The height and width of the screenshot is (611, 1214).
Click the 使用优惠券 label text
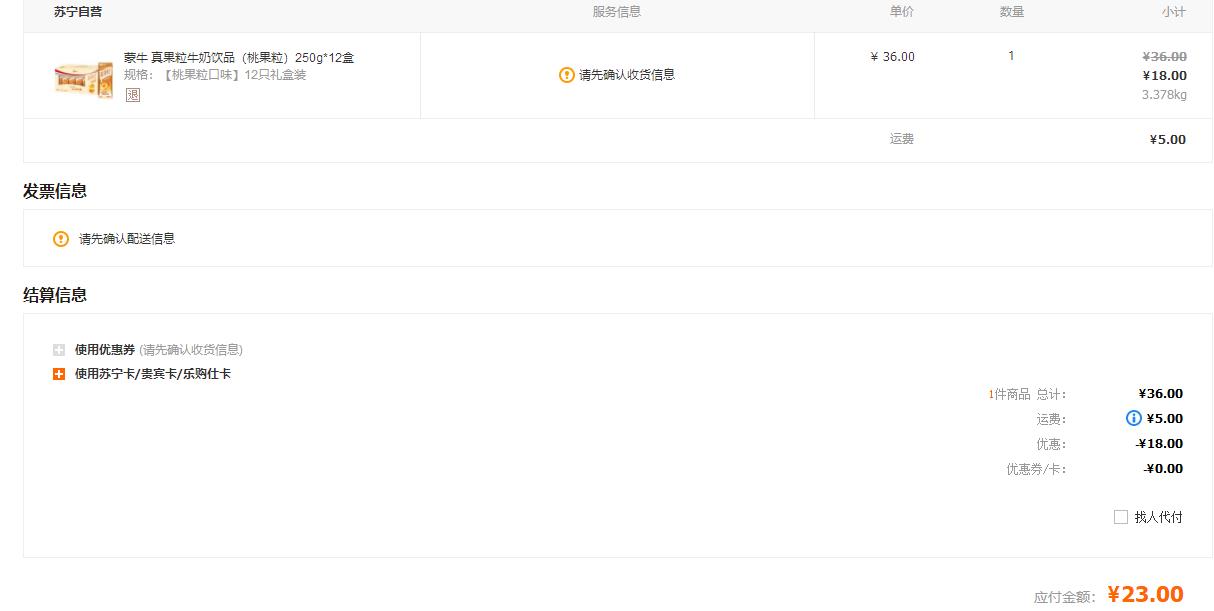coord(105,350)
